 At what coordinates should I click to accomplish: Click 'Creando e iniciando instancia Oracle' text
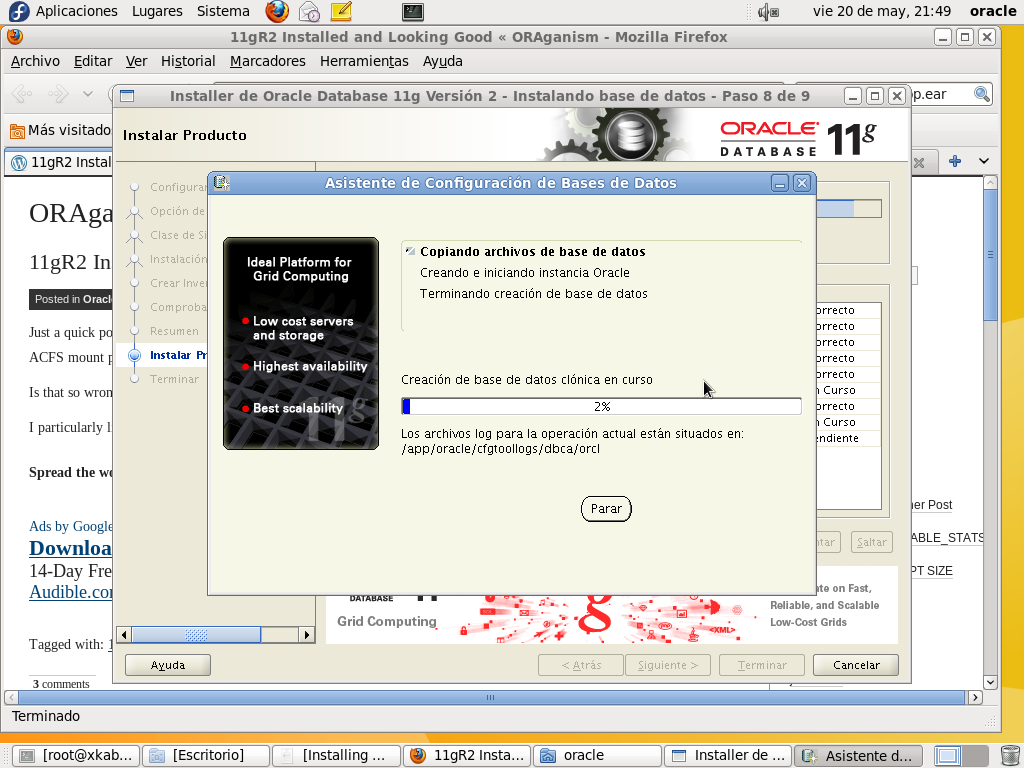tap(524, 273)
